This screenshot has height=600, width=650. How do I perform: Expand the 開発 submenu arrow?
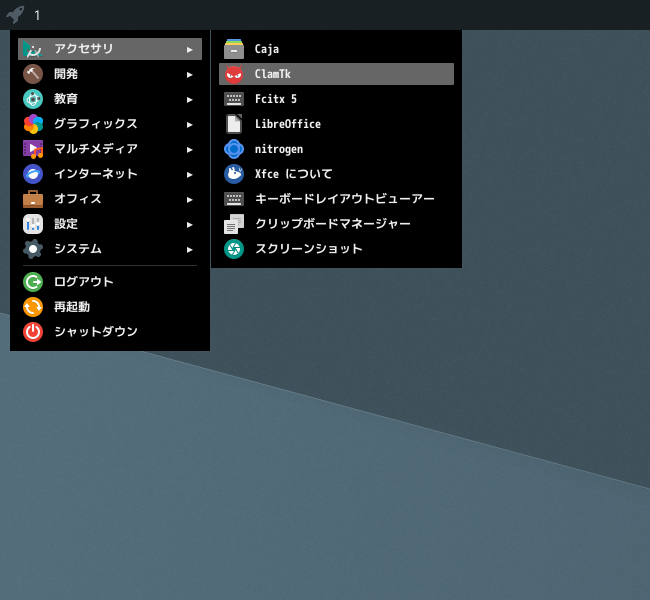coord(189,75)
